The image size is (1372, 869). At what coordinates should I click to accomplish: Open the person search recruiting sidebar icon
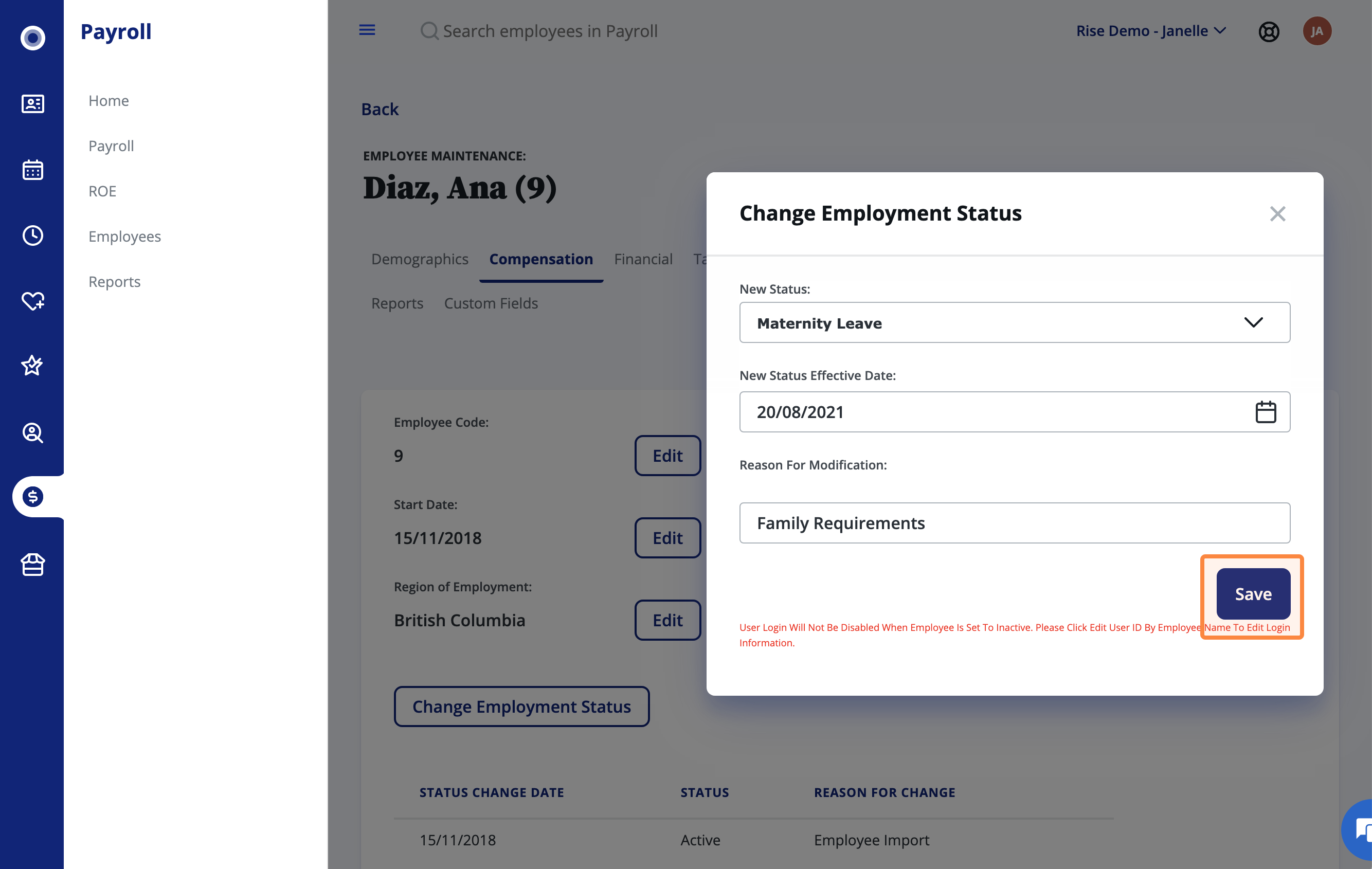tap(32, 432)
